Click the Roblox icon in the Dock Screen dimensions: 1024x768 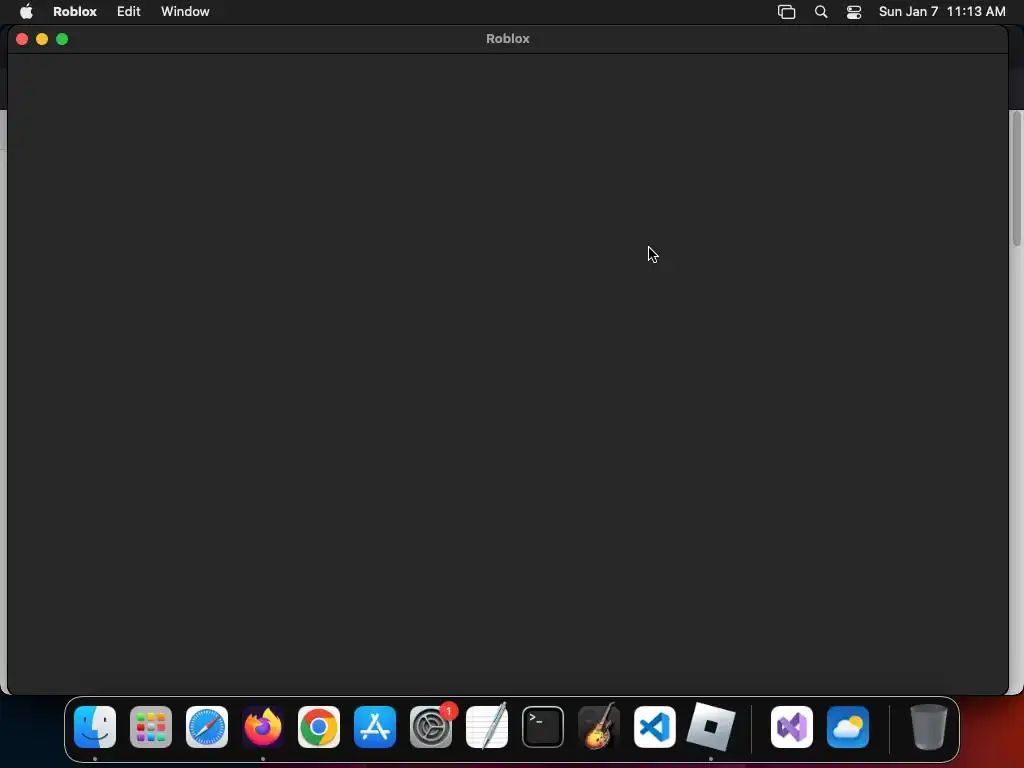pos(711,727)
